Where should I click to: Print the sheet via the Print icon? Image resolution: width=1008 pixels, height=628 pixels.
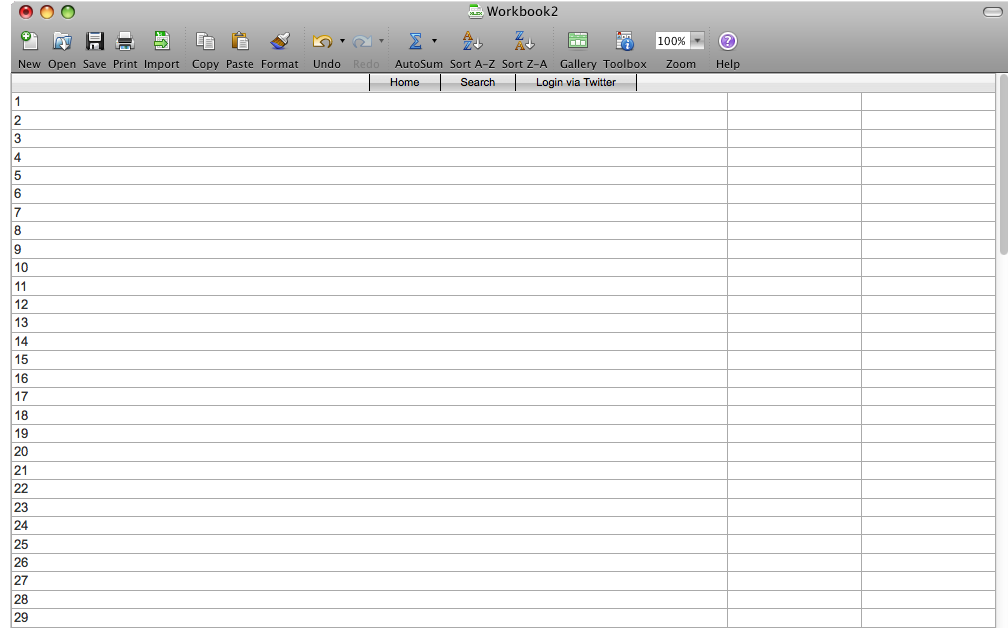(x=125, y=42)
